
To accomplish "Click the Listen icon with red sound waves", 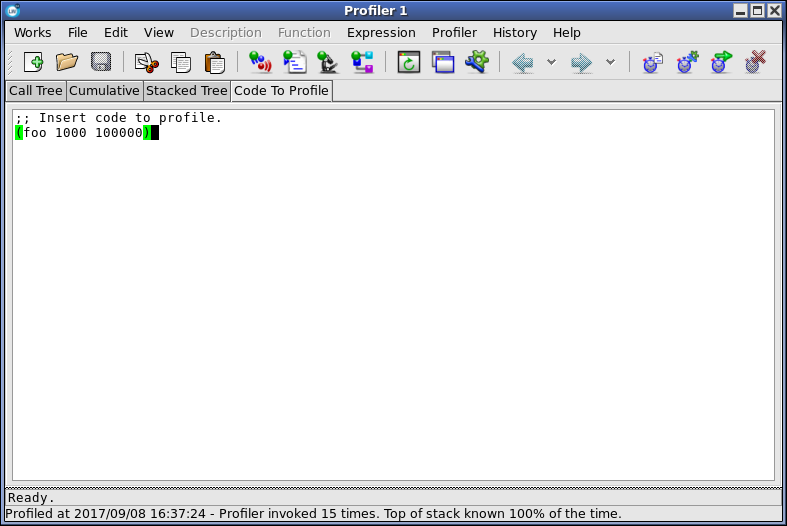I will [x=260, y=63].
